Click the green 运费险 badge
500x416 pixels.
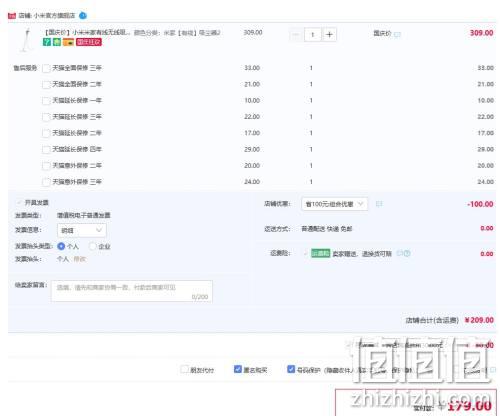[320, 253]
